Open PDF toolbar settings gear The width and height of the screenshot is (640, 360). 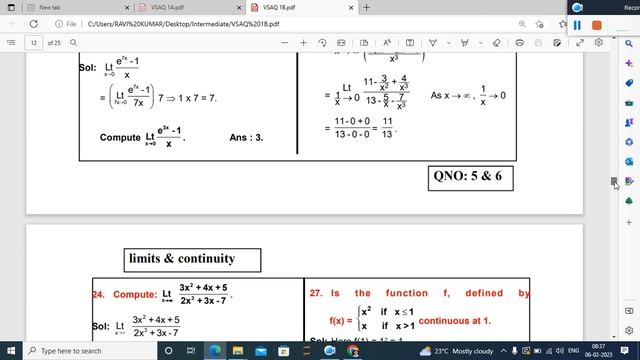(x=599, y=42)
